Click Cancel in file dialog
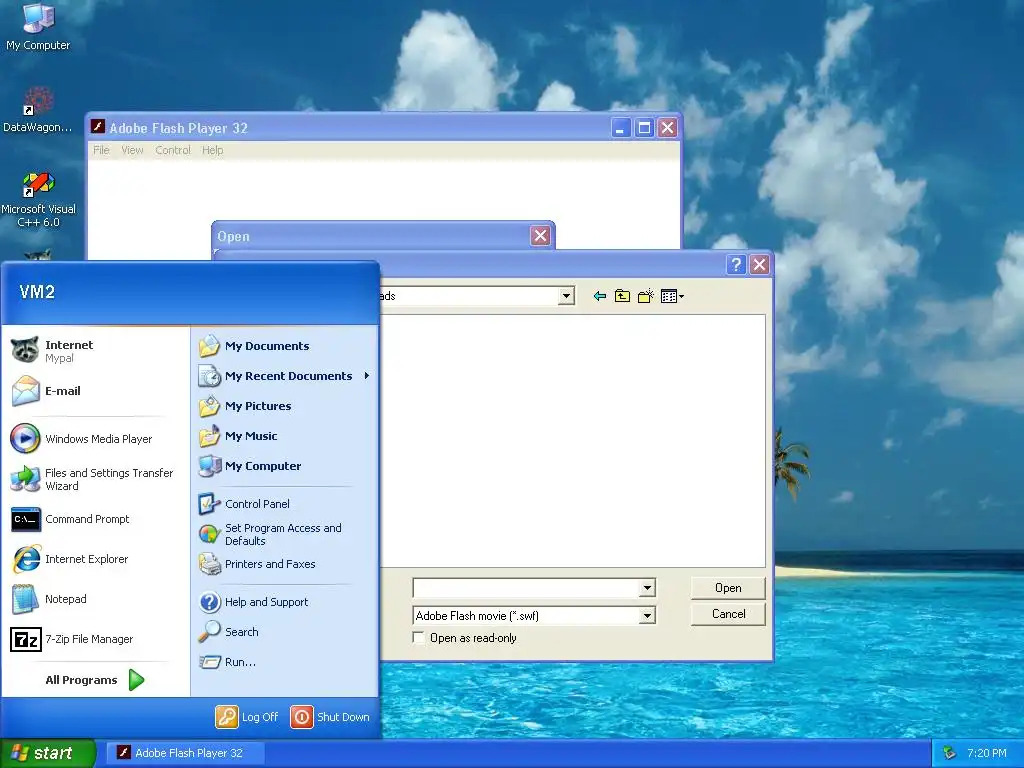1024x768 pixels. pyautogui.click(x=728, y=614)
